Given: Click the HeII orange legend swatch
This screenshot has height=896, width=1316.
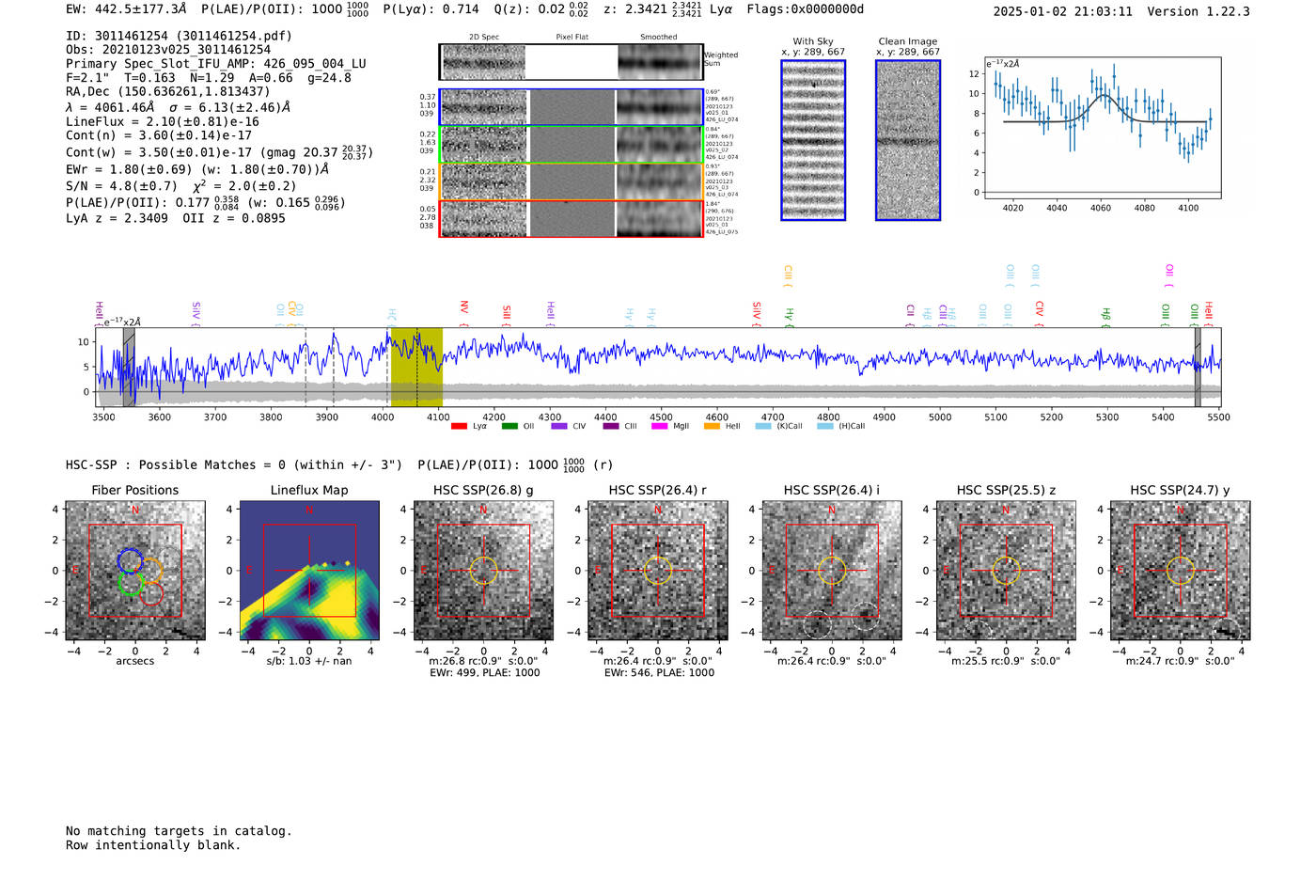Looking at the screenshot, I should [712, 427].
